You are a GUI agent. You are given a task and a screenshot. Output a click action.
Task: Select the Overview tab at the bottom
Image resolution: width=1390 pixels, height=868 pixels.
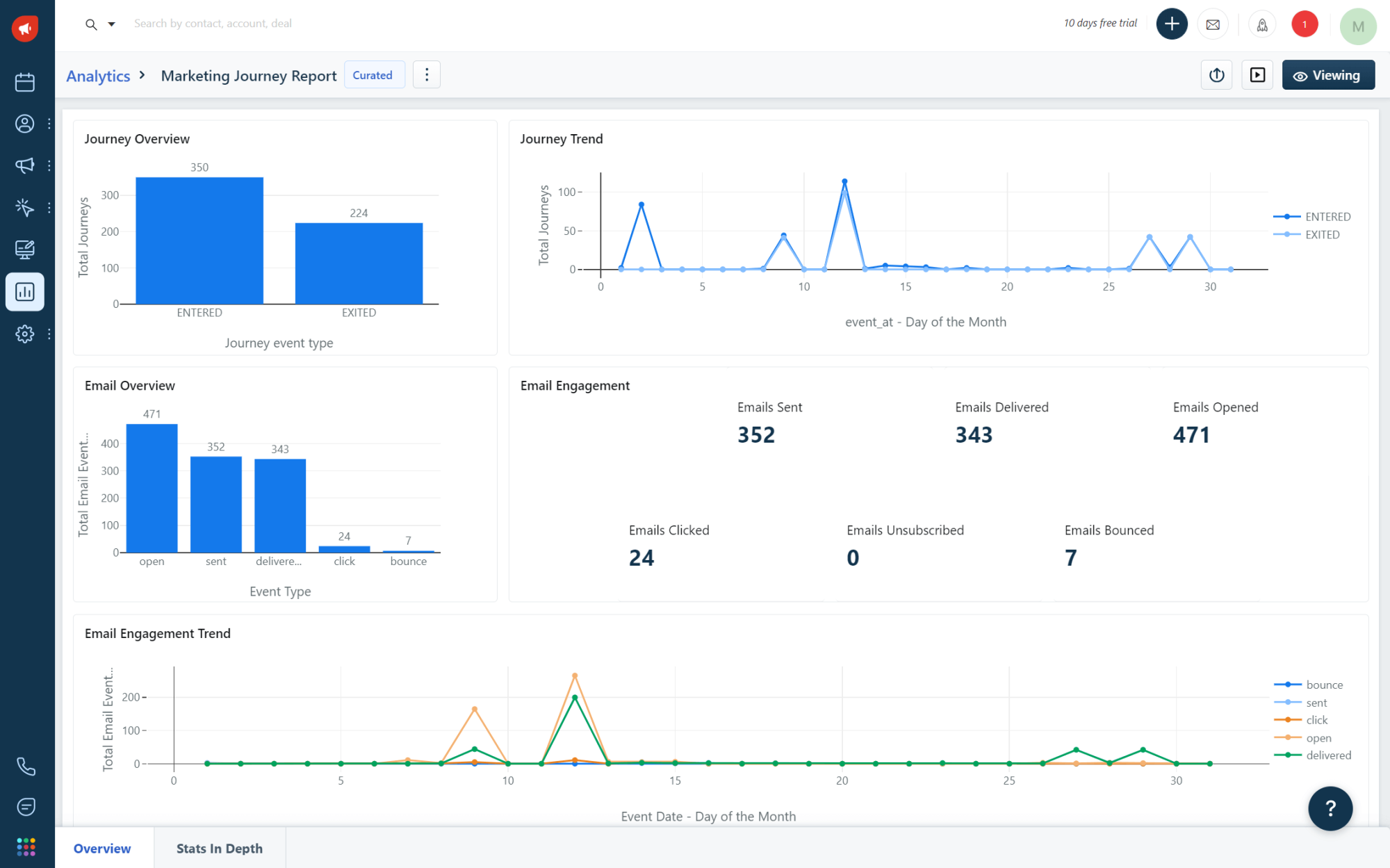pos(101,848)
